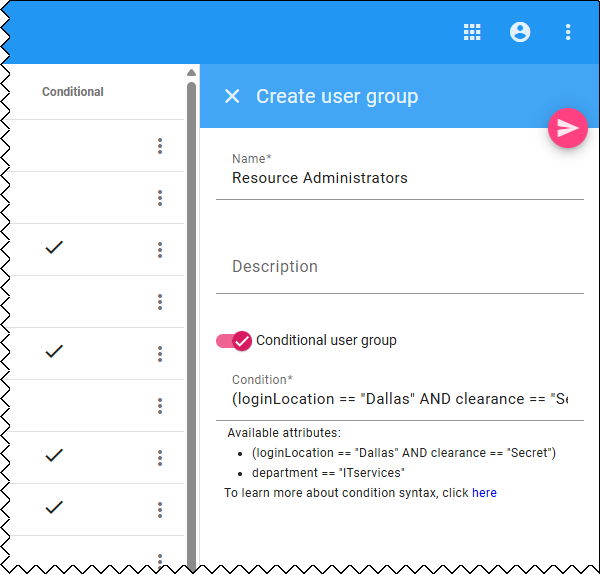Open the first row's three-dot menu

[x=160, y=146]
